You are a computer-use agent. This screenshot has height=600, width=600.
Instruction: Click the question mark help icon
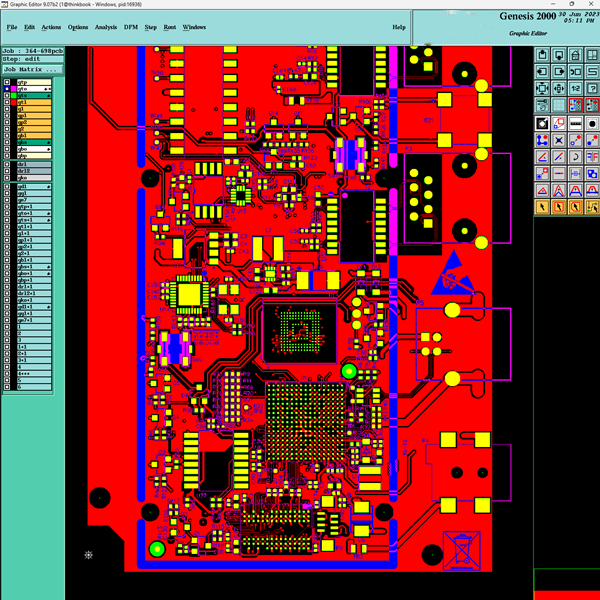click(x=592, y=88)
